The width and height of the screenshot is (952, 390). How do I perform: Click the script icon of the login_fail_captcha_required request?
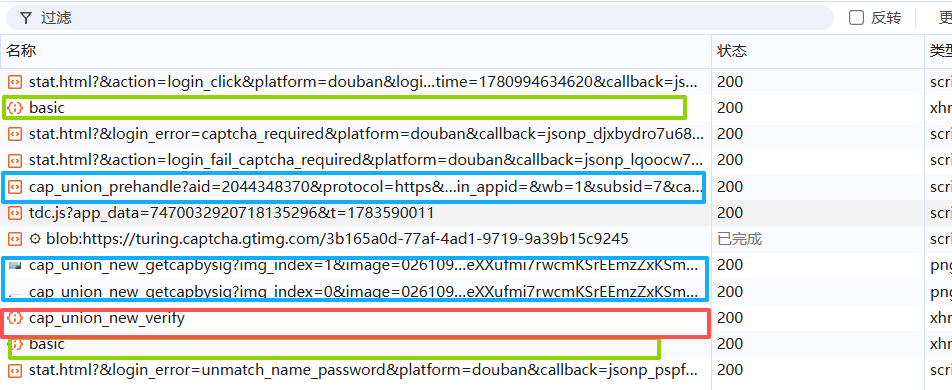pyautogui.click(x=15, y=160)
